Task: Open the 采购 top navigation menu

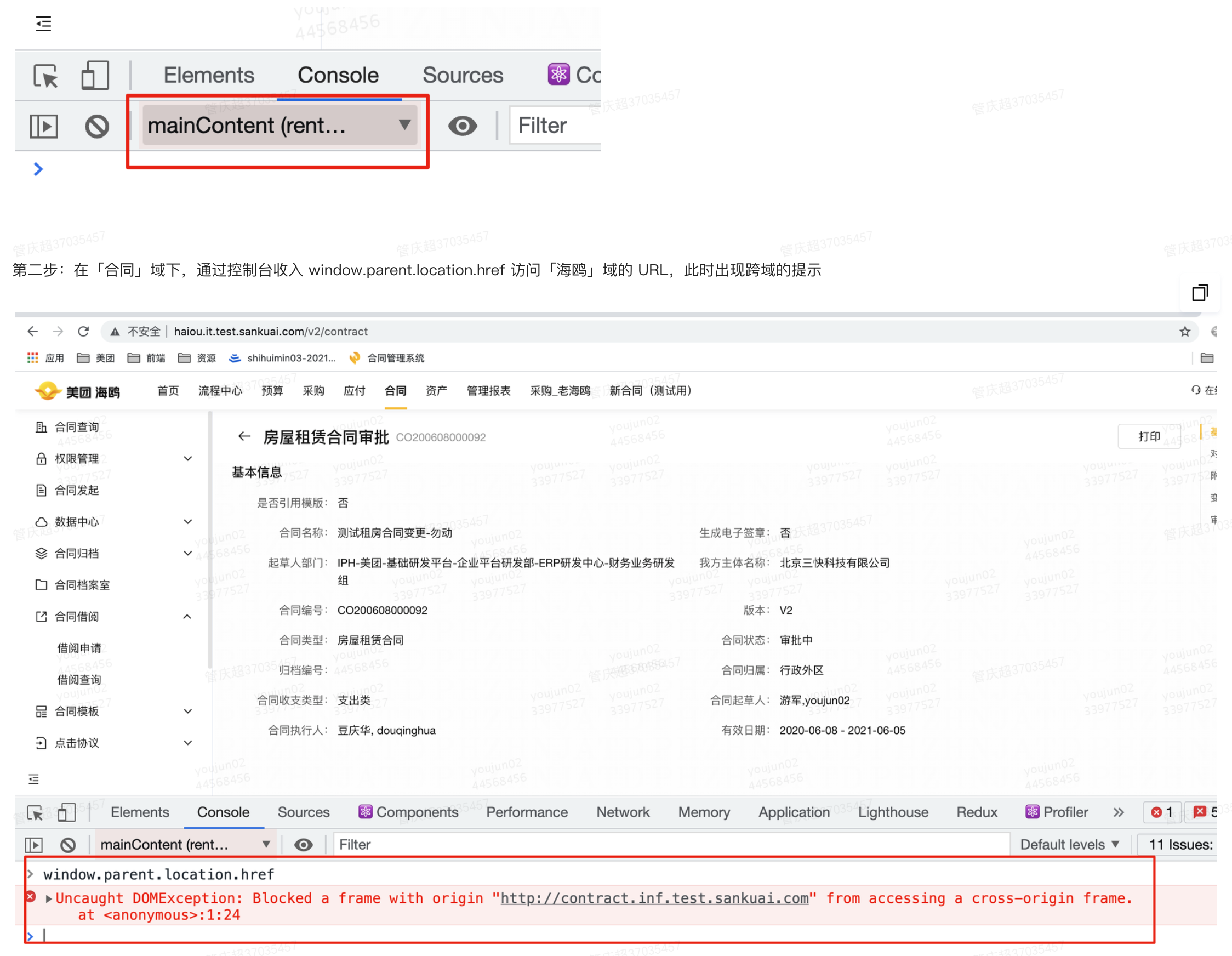Action: (x=313, y=390)
